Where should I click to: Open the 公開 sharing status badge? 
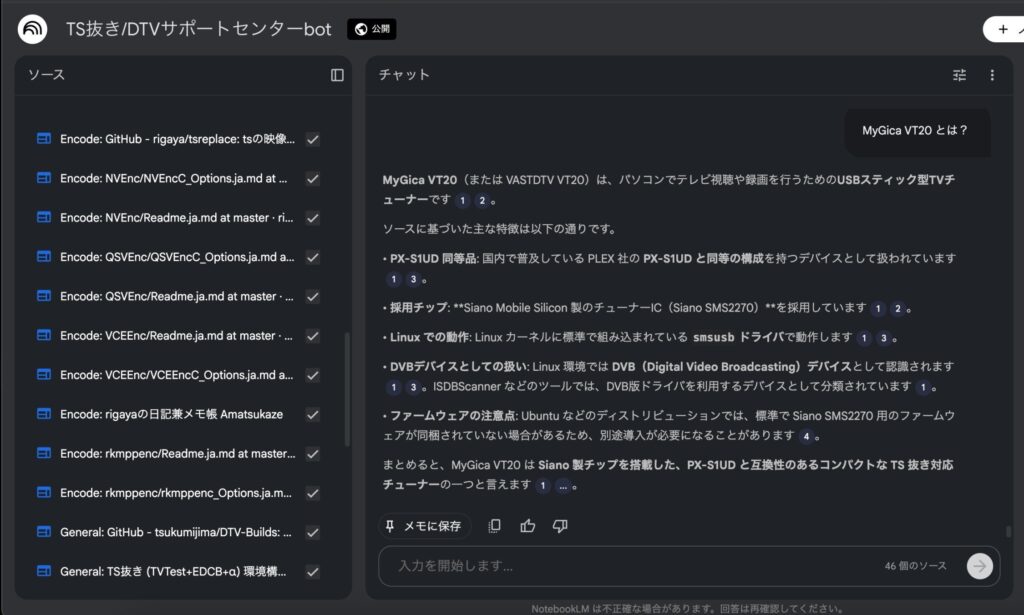(x=372, y=29)
